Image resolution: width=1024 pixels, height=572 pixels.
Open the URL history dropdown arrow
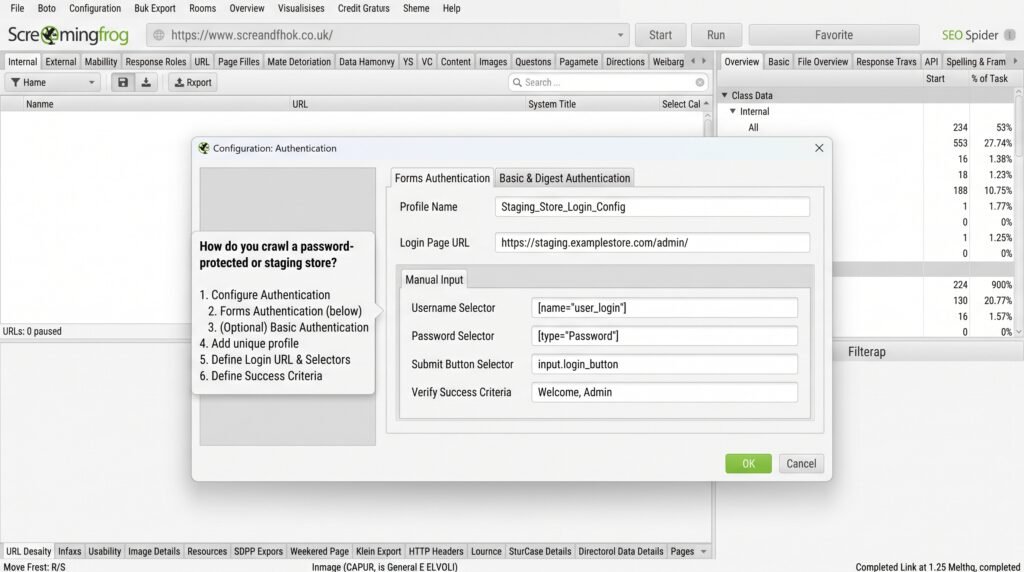coord(620,35)
